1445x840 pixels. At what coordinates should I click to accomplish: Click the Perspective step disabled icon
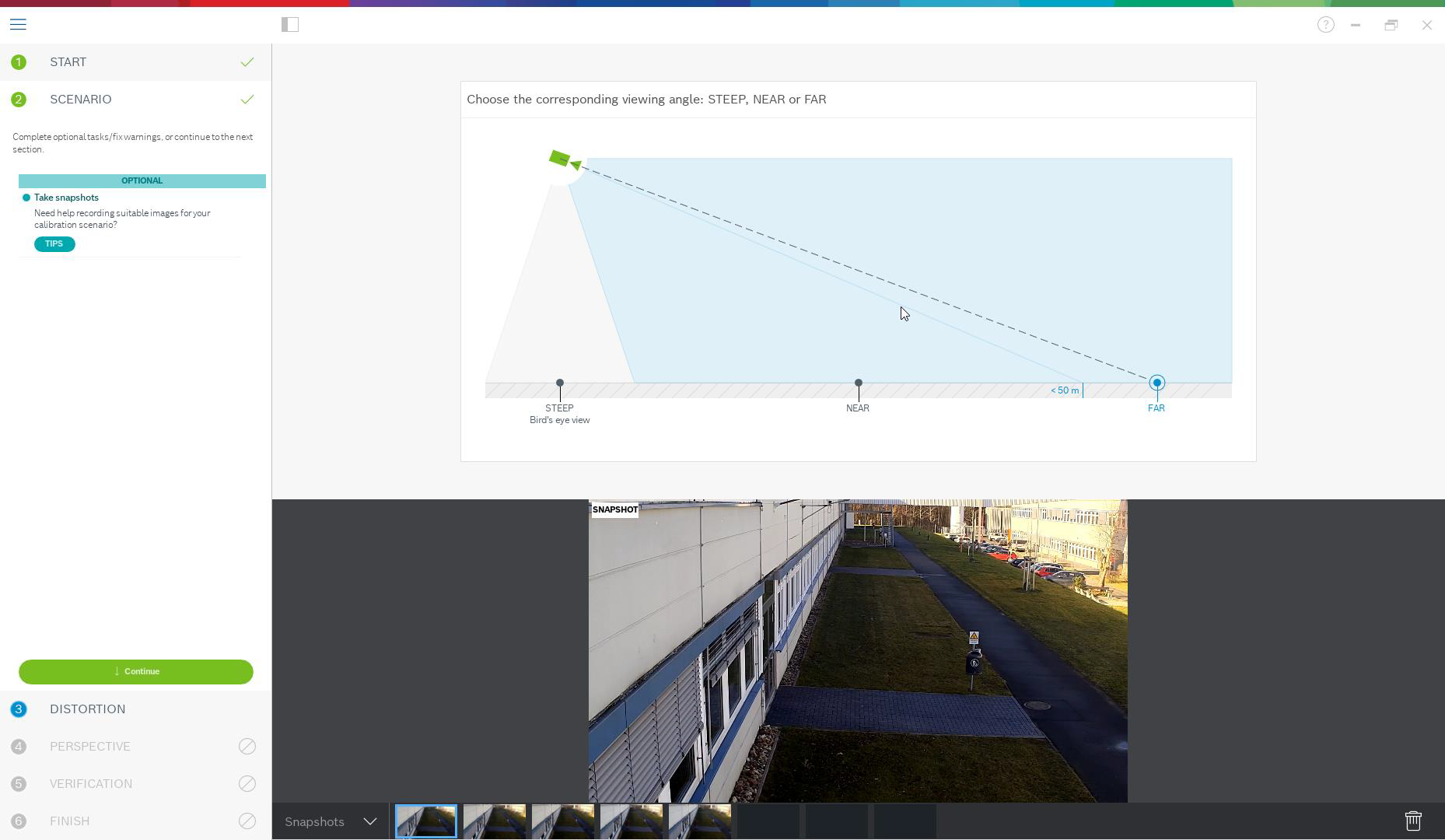tap(247, 747)
